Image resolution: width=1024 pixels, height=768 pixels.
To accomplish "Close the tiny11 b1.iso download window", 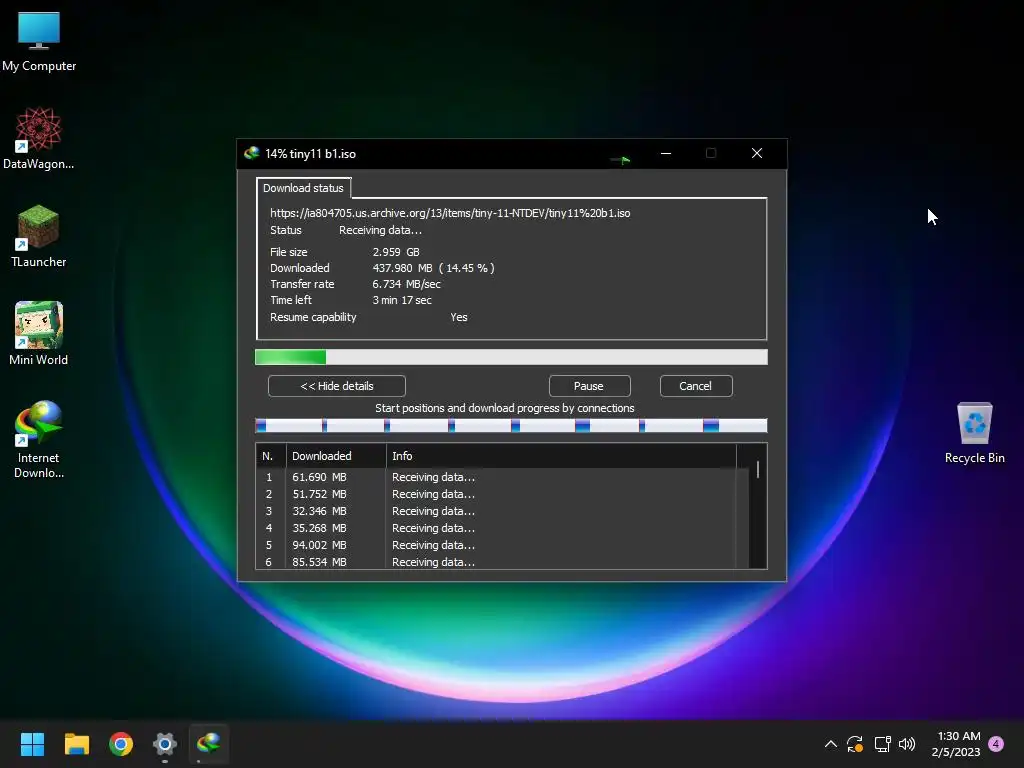I will pos(757,153).
